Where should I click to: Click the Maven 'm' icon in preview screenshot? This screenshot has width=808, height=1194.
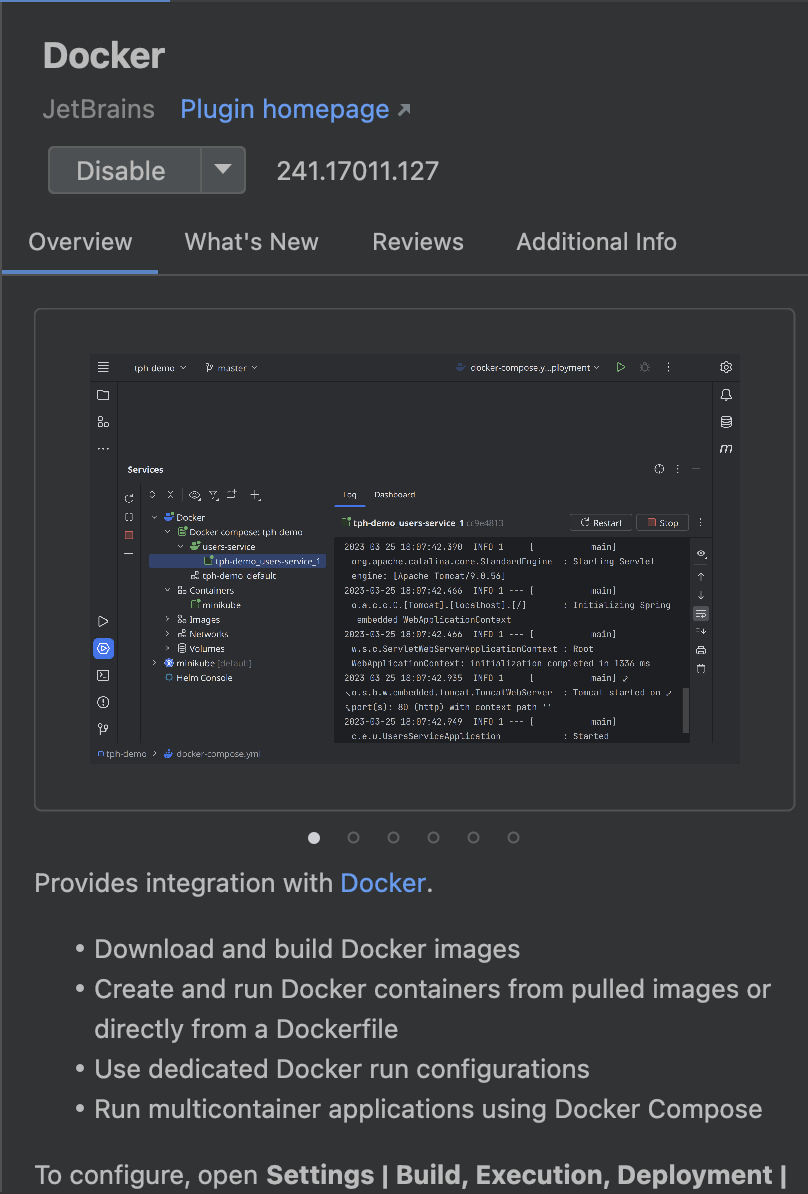click(726, 449)
